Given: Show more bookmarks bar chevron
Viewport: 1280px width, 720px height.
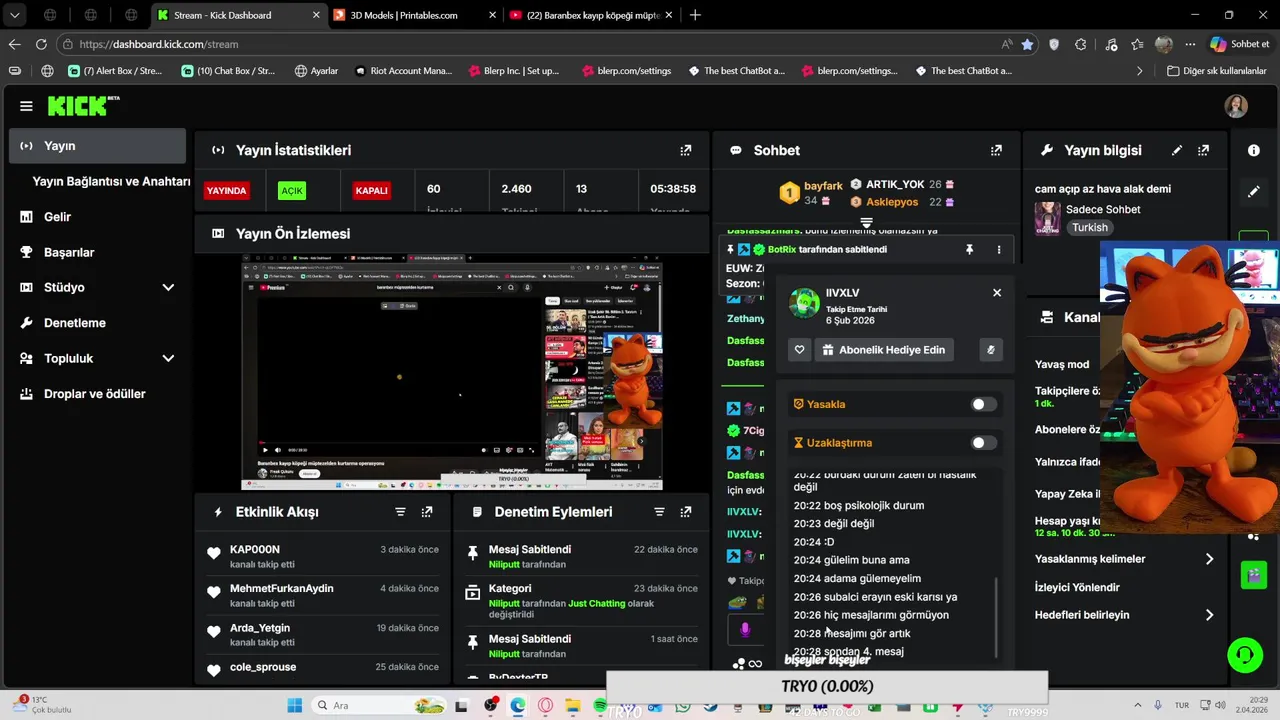Looking at the screenshot, I should click(x=1139, y=71).
